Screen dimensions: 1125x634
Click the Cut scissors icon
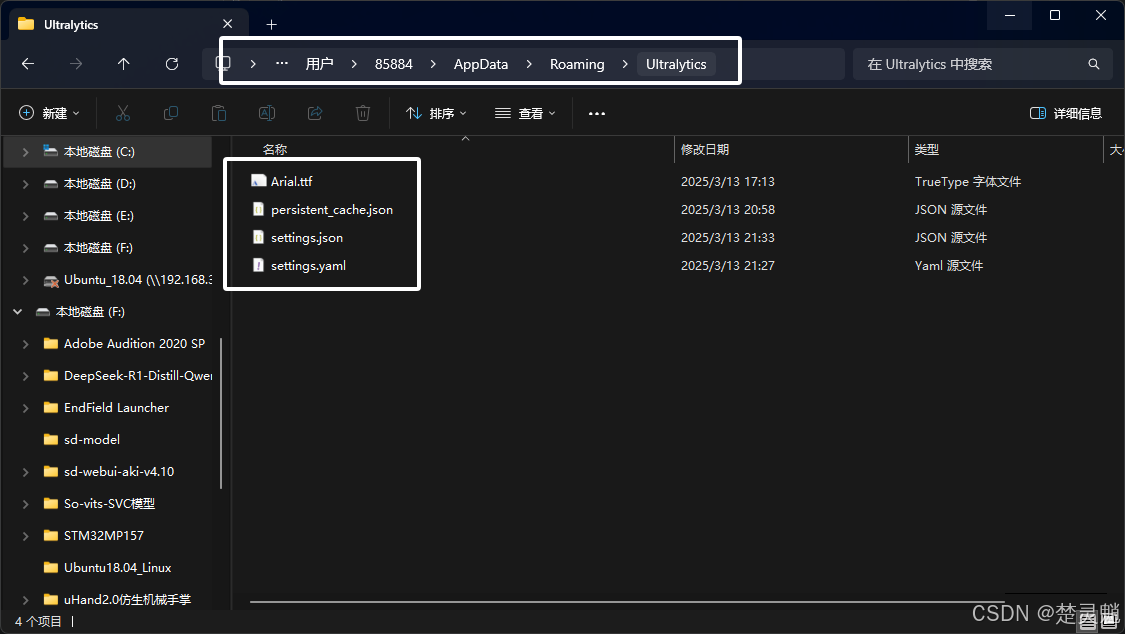tap(123, 113)
